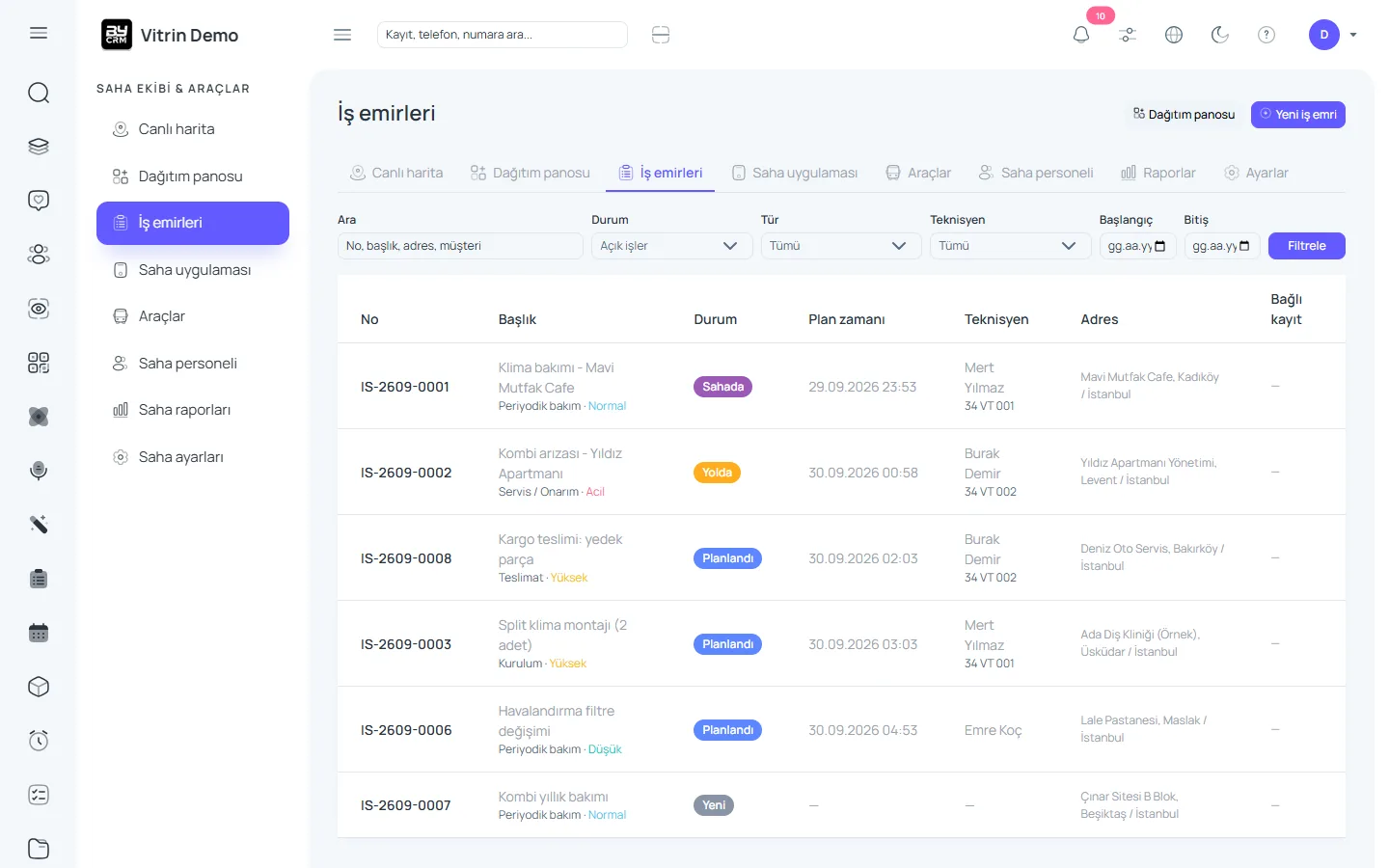The width and height of the screenshot is (1389, 868).
Task: Switch to the Canlı harita tab
Action: point(395,173)
